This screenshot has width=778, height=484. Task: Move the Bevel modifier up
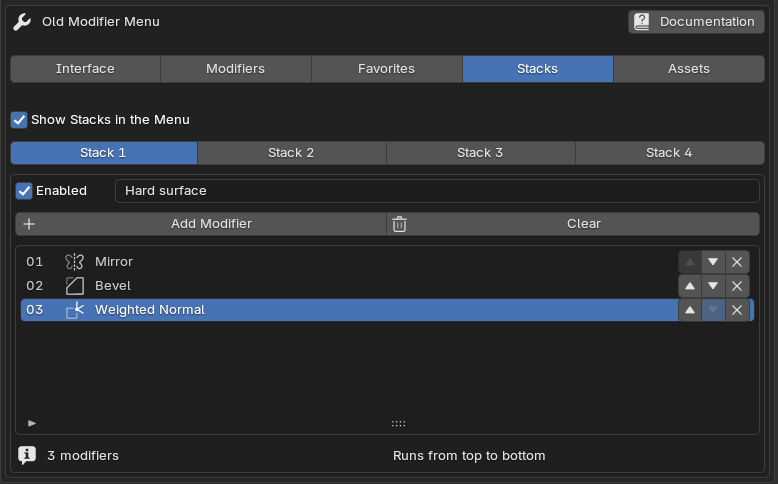(690, 285)
